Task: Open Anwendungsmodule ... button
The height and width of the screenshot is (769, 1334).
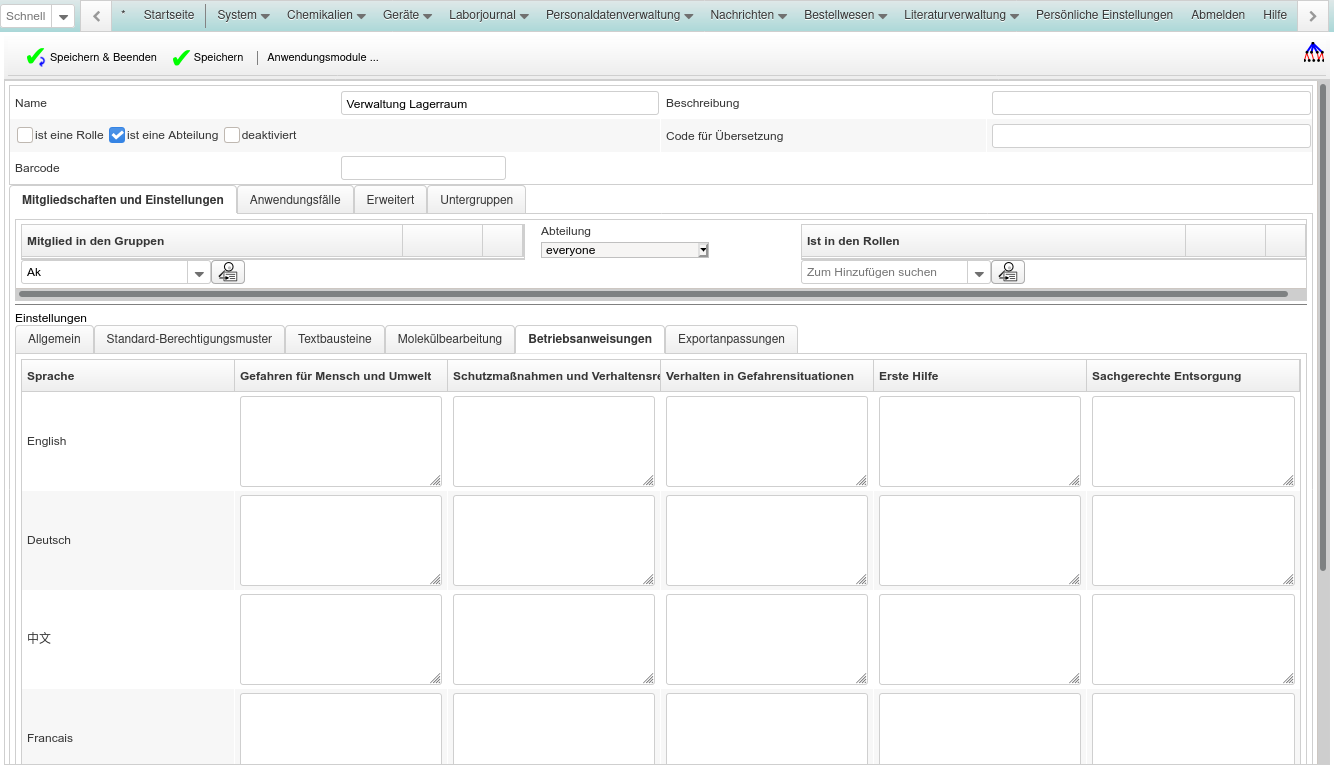Action: (x=322, y=58)
